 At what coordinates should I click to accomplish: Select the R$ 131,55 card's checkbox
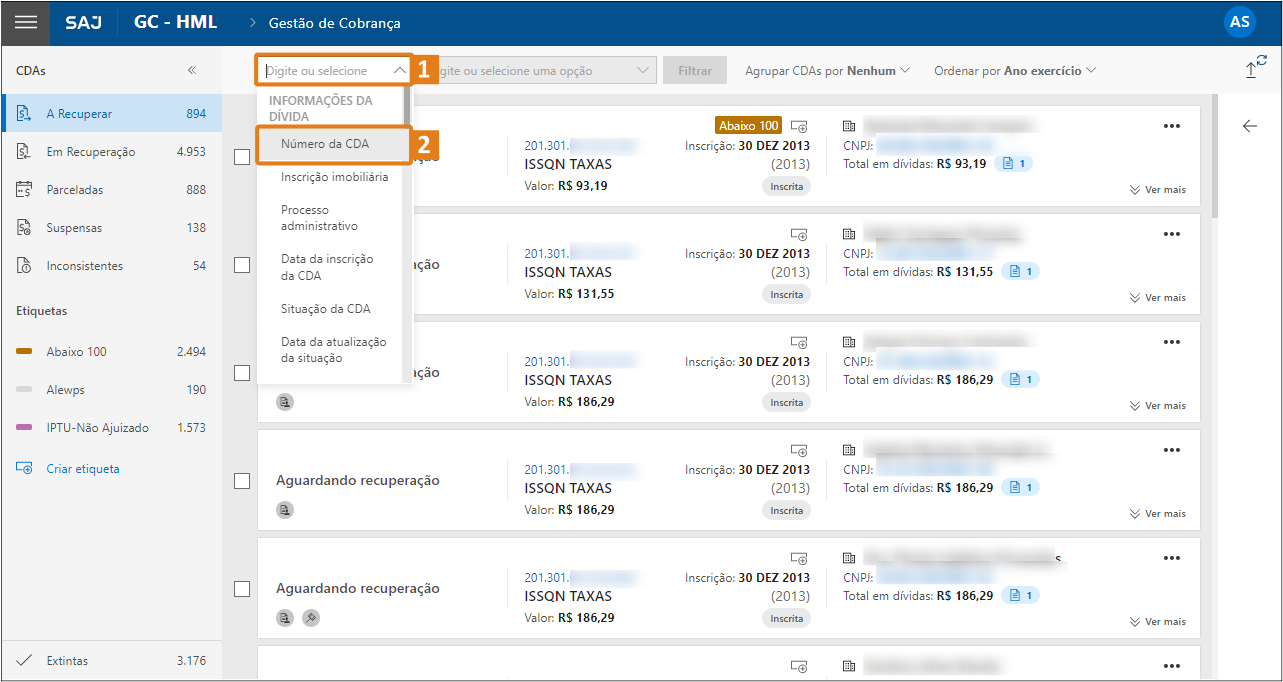[242, 265]
